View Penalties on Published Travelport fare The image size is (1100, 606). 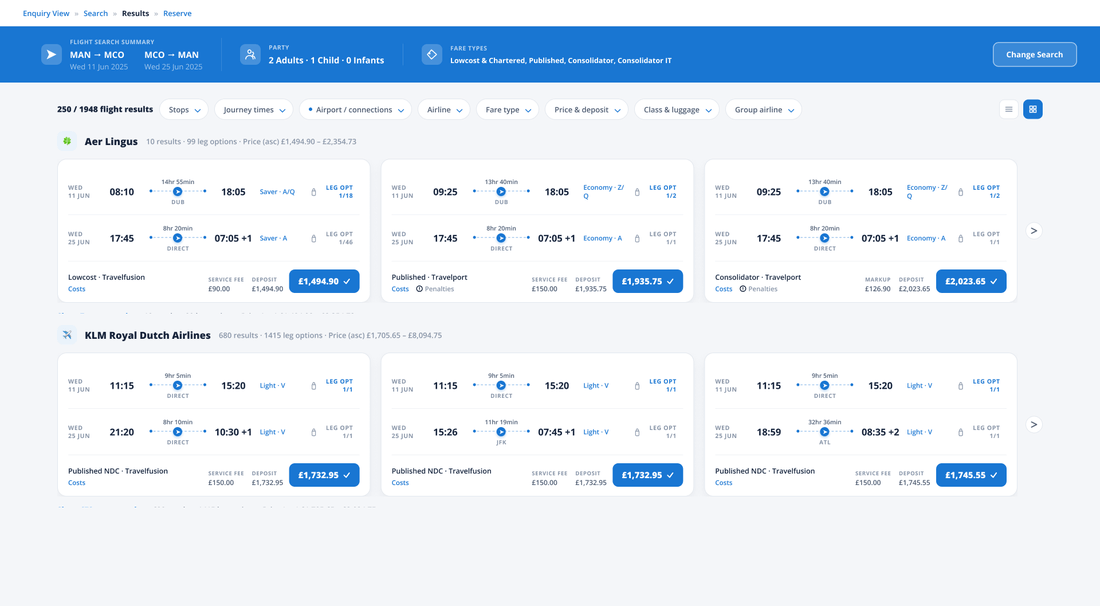click(x=435, y=289)
